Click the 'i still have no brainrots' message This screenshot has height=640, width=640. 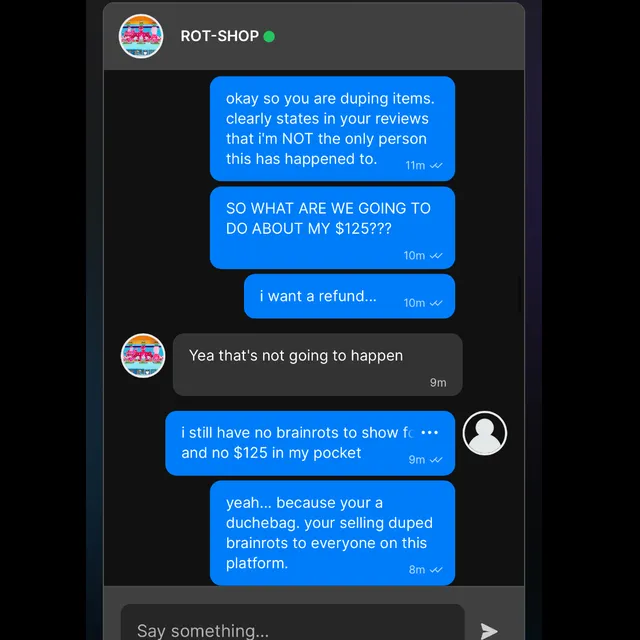[x=310, y=443]
